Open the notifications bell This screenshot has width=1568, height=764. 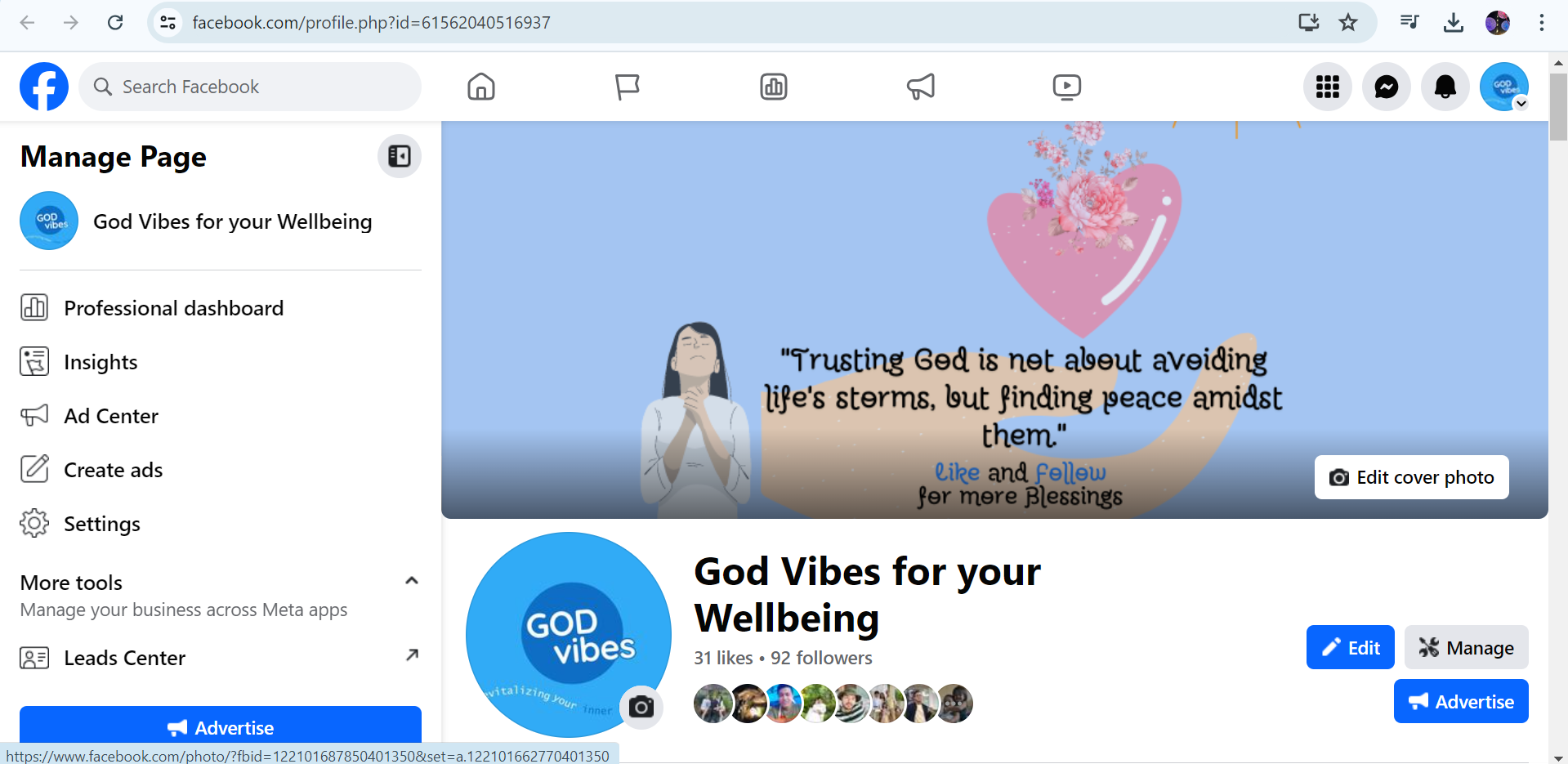pyautogui.click(x=1445, y=87)
